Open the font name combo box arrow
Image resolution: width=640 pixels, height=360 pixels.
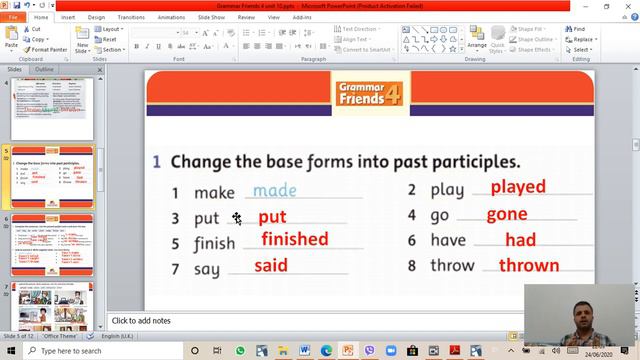[178, 33]
